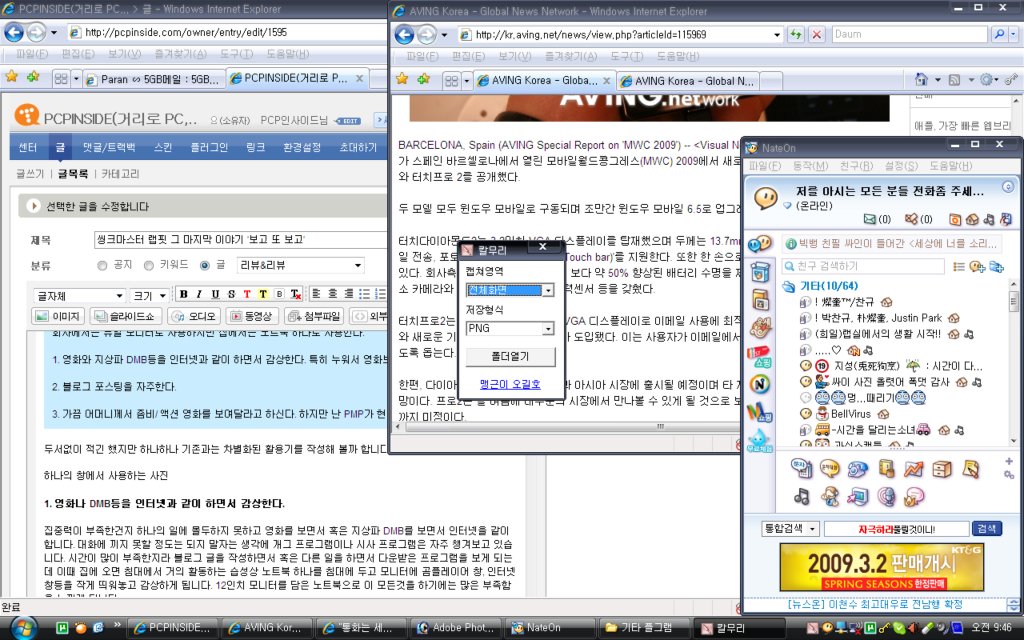Select friend BellVirus in NateOn list
Screen dimensions: 1024x640
[x=850, y=414]
